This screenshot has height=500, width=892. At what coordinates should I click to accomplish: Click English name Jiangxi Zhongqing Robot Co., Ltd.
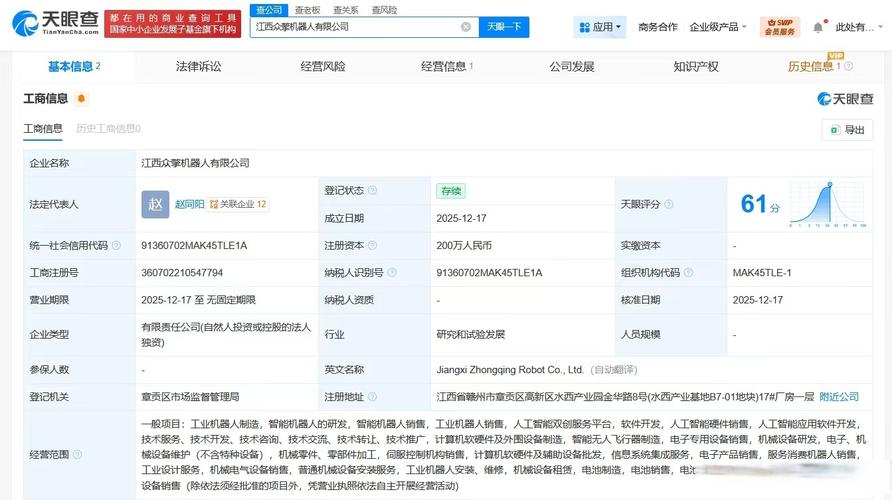pyautogui.click(x=510, y=370)
